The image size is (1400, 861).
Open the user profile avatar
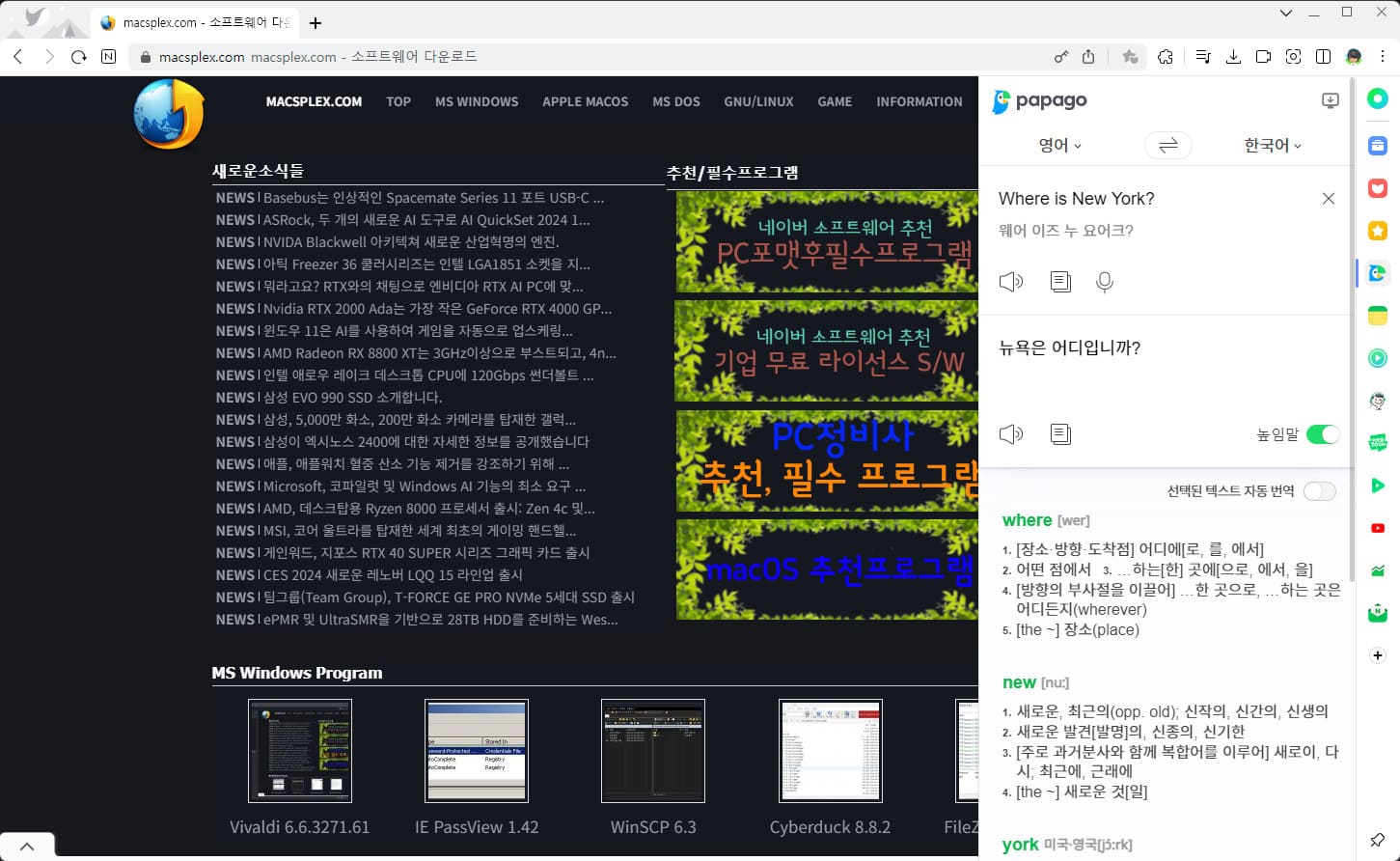(x=1354, y=57)
